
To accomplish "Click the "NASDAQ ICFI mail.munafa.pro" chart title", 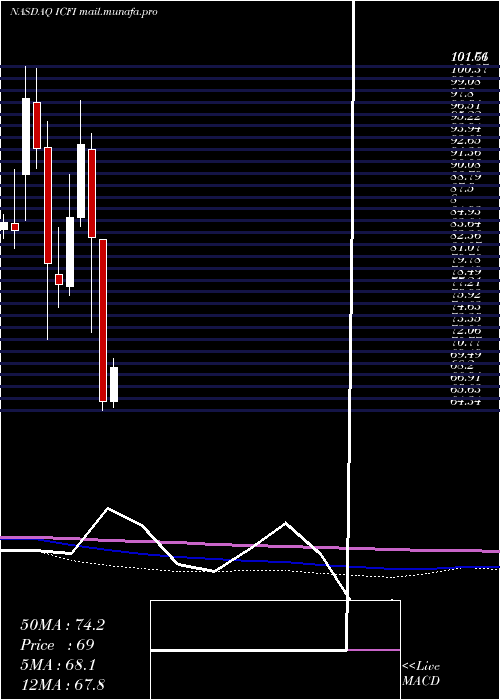I will (x=83, y=12).
